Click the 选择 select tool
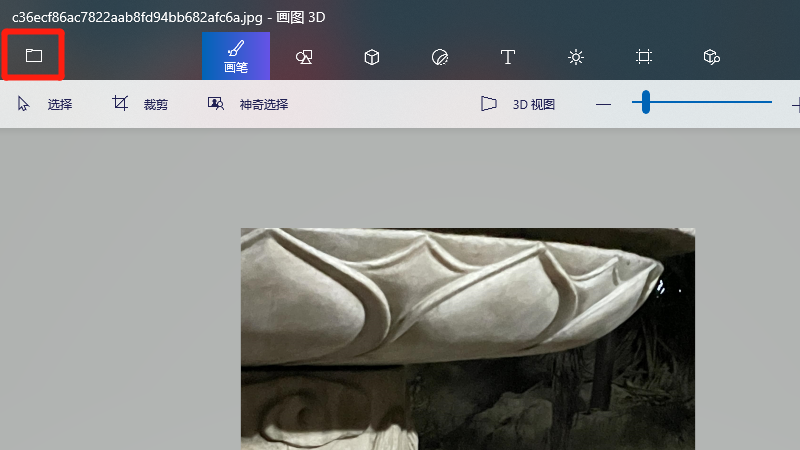 (45, 104)
